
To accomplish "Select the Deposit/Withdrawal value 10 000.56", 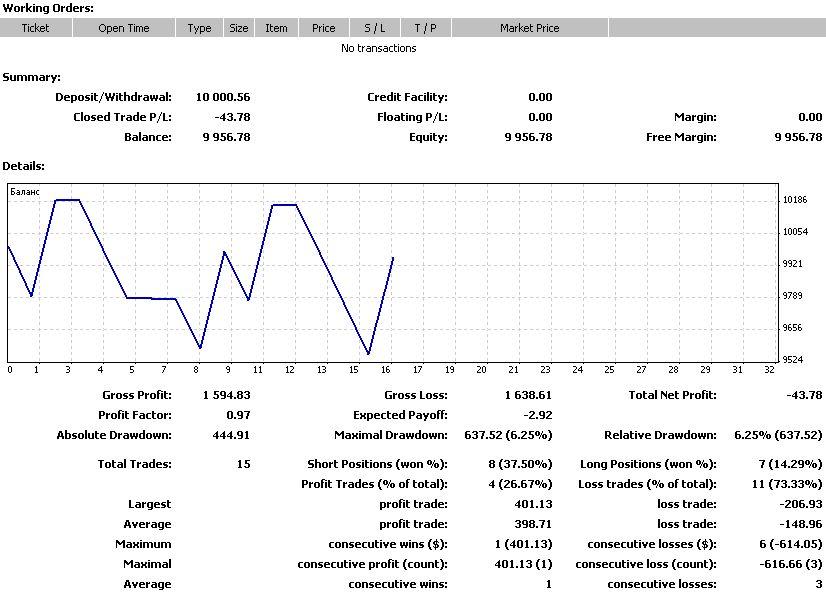I will pos(223,97).
